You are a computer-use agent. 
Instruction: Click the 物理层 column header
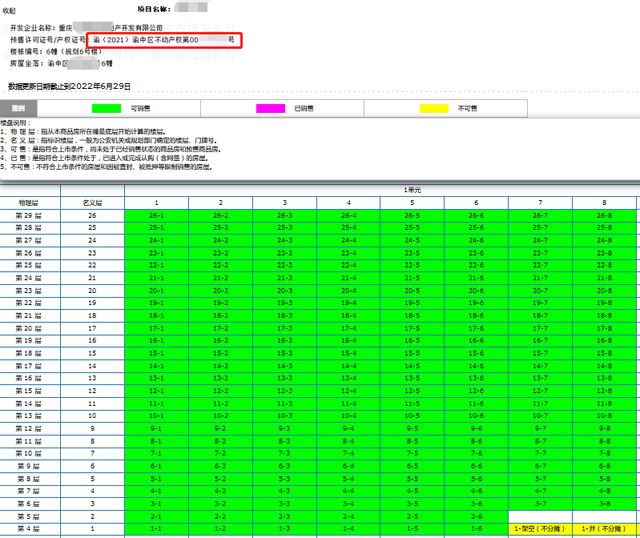29,203
